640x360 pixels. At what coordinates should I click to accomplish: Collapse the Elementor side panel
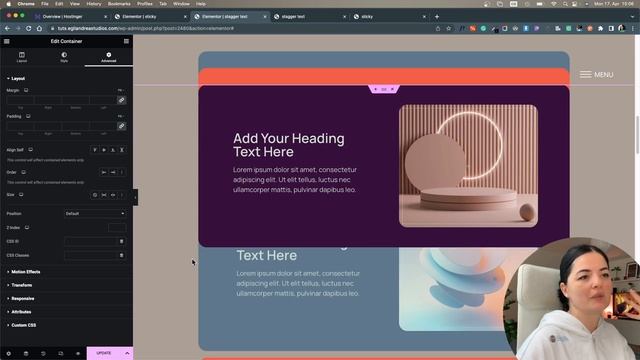(x=135, y=197)
